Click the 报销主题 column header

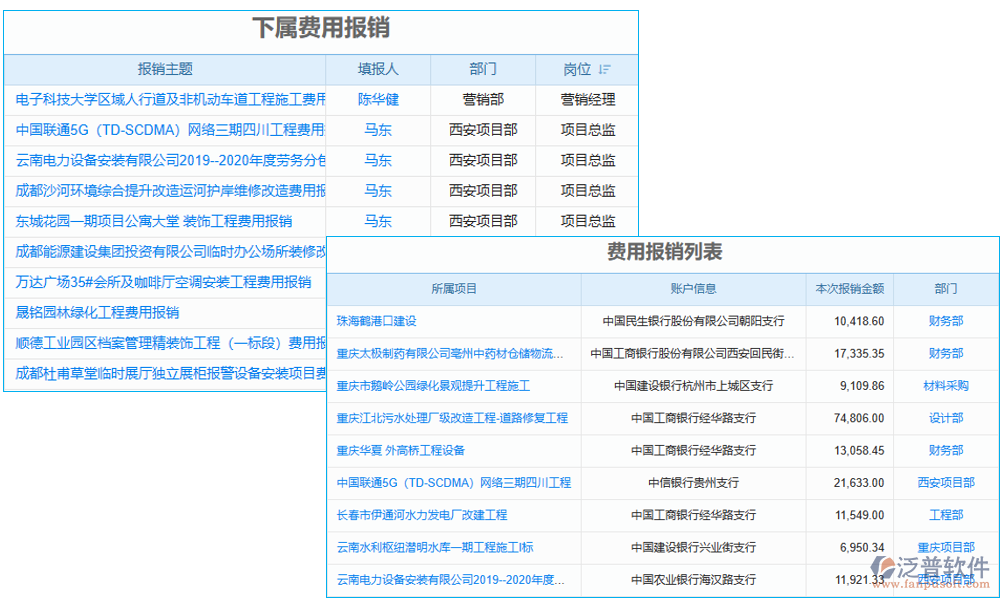pos(163,69)
